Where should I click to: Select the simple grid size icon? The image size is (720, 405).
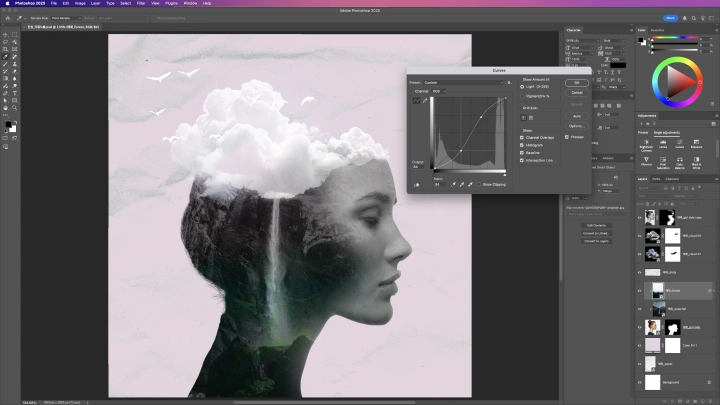523,118
